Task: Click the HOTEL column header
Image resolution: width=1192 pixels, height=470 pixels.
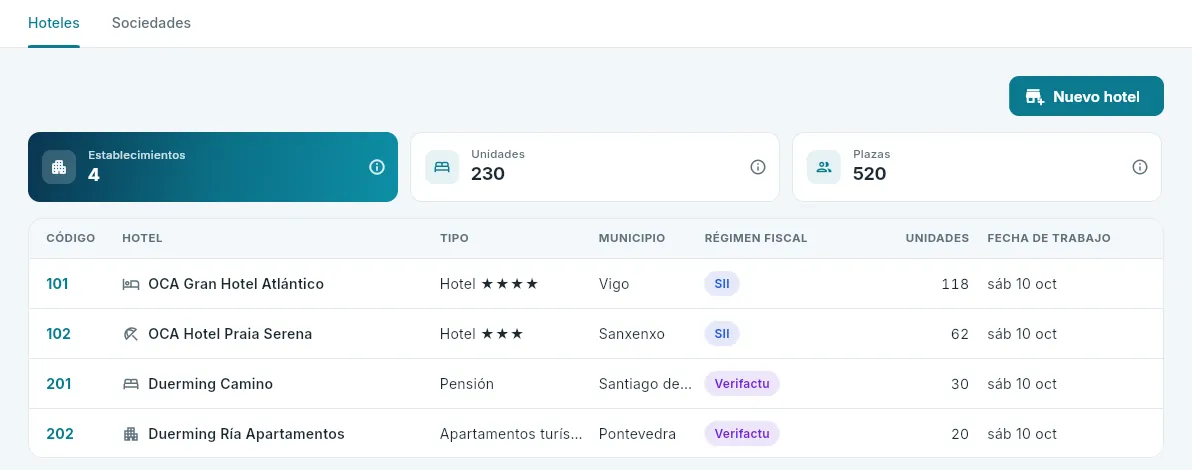Action: 142,238
